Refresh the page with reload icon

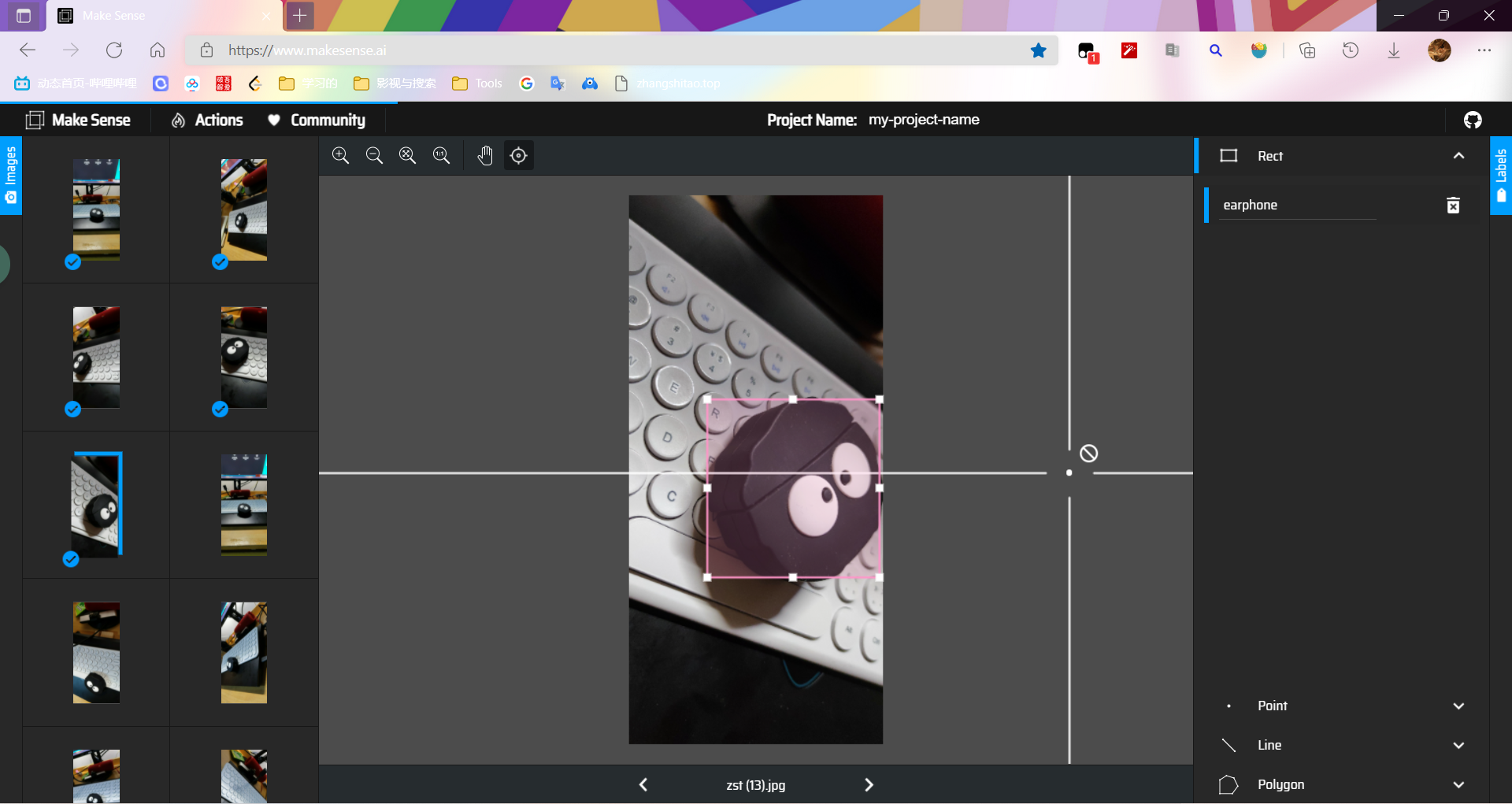[114, 50]
